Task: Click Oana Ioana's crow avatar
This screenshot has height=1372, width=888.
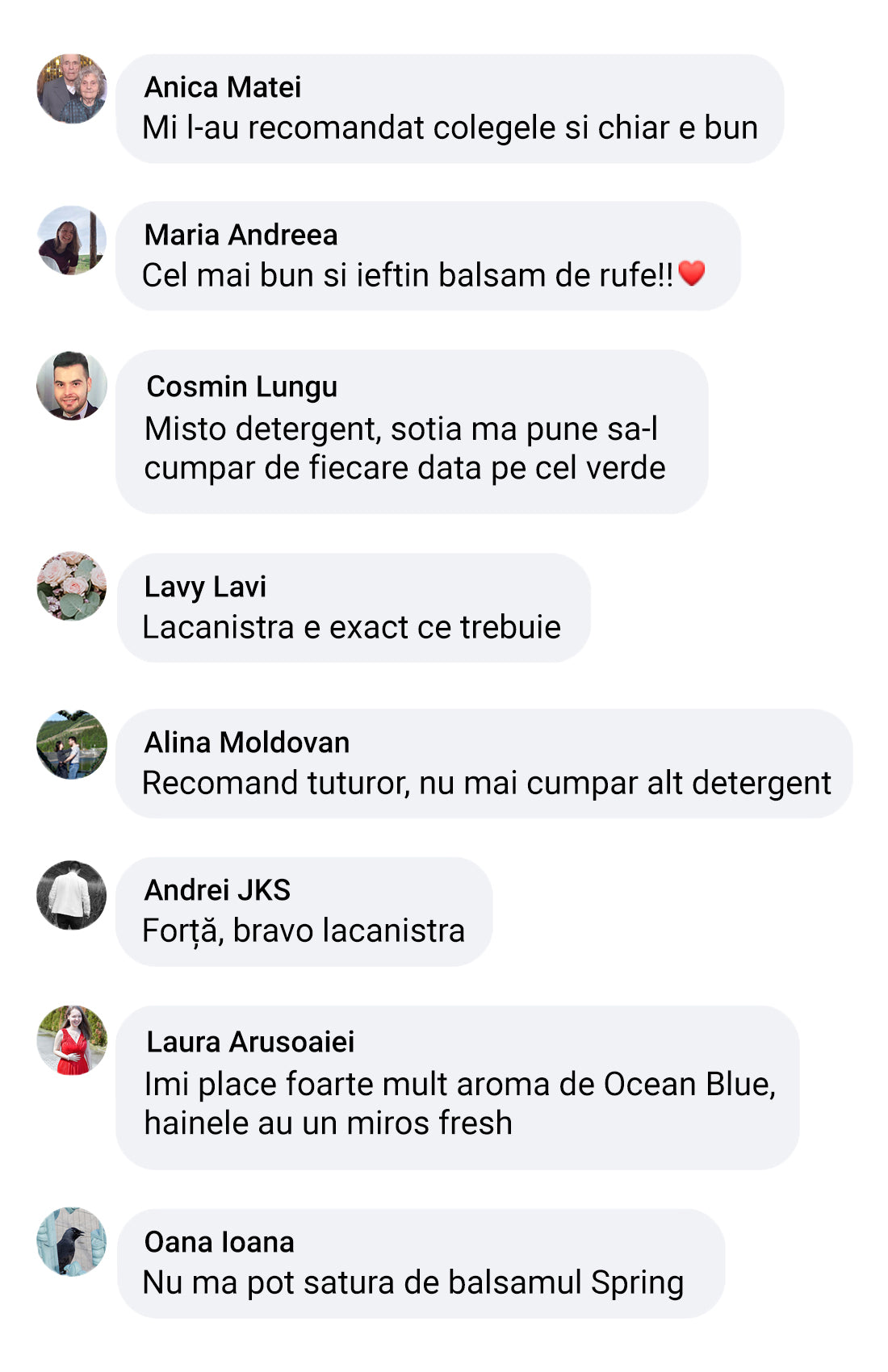Action: click(x=72, y=1241)
